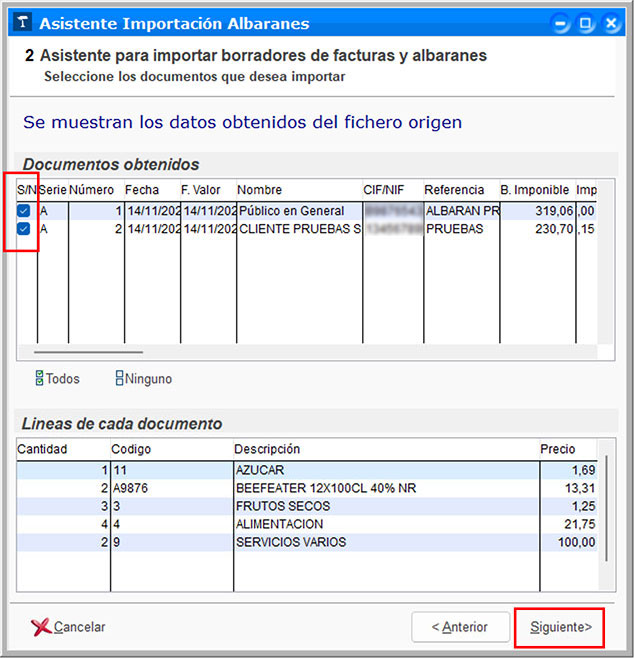Maximize the Asistente Importación window

[586, 24]
